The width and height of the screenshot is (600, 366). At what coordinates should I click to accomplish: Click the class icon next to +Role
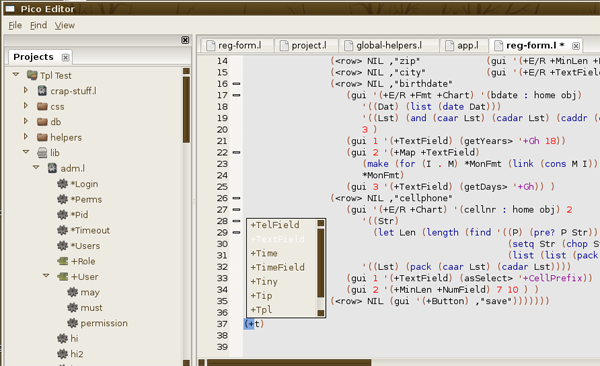(x=62, y=261)
